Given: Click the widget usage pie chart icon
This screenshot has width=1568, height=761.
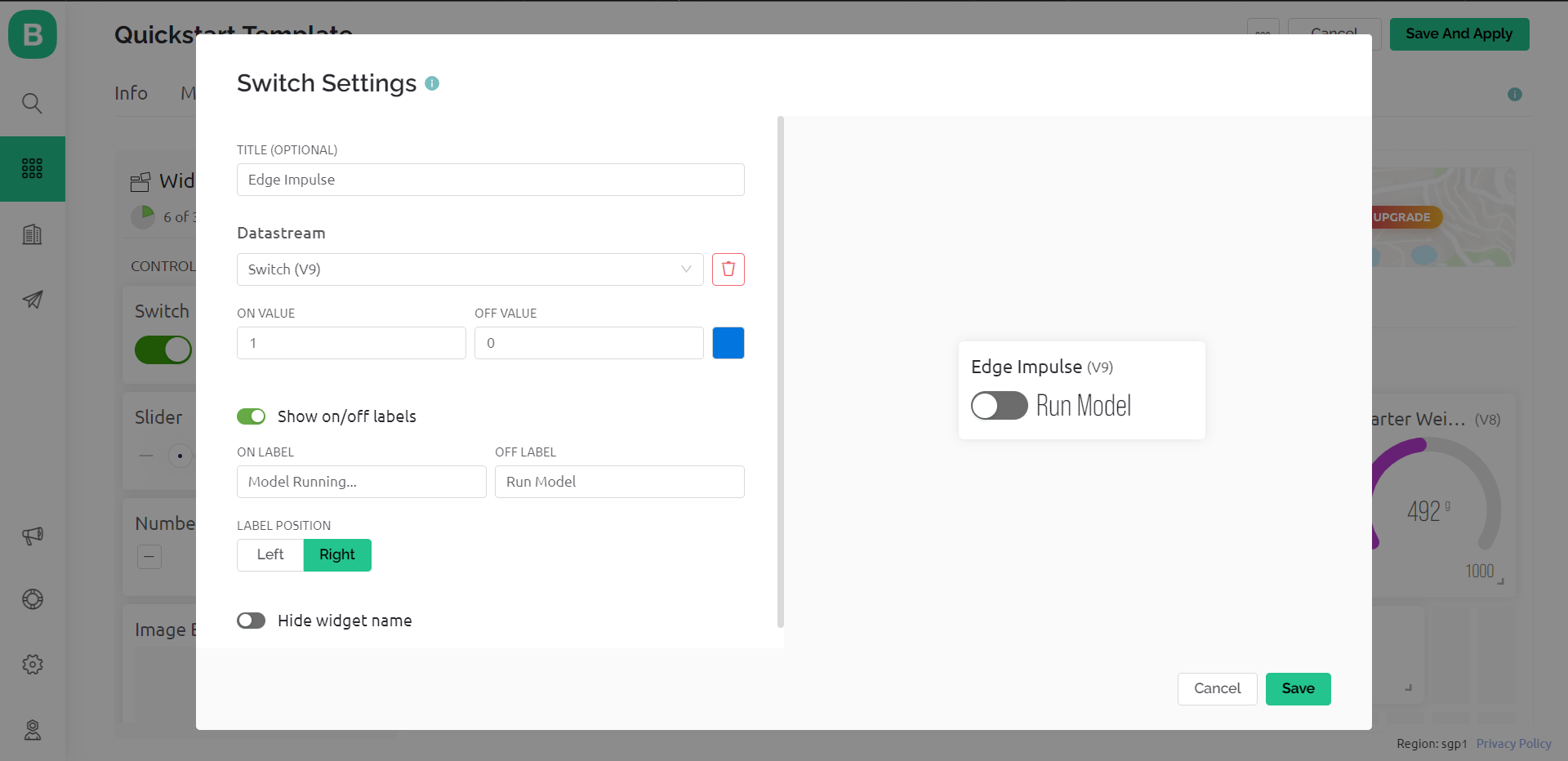Looking at the screenshot, I should pos(143,217).
